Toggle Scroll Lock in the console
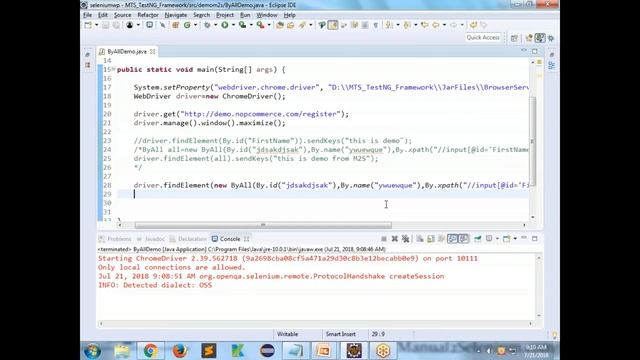The width and height of the screenshot is (640, 360). pyautogui.click(x=431, y=239)
